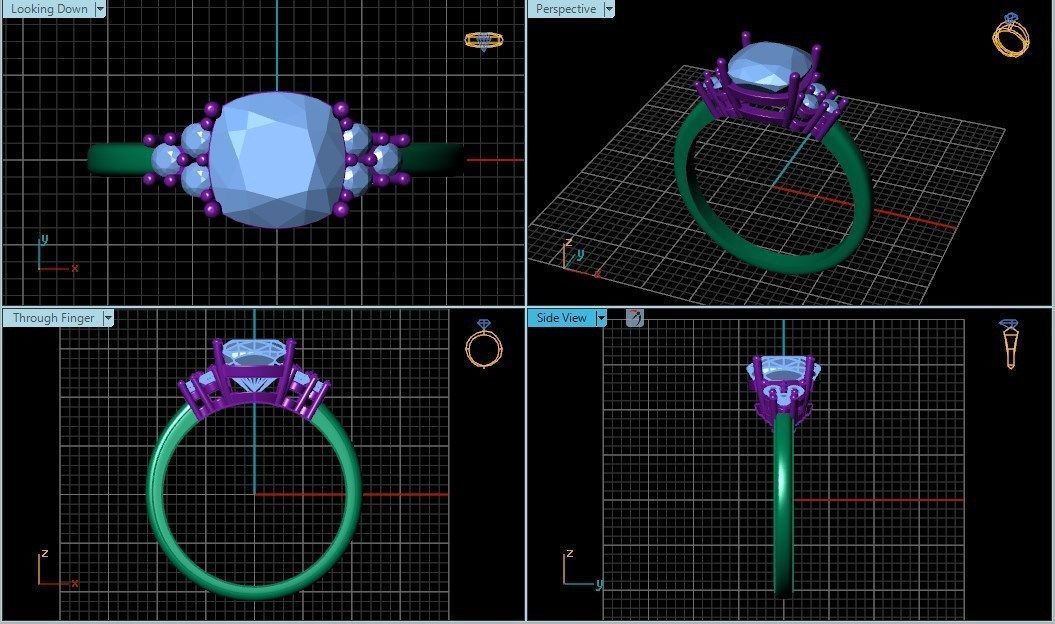This screenshot has height=624, width=1055.
Task: Open the Side View viewport dropdown arrow
Action: tap(602, 318)
